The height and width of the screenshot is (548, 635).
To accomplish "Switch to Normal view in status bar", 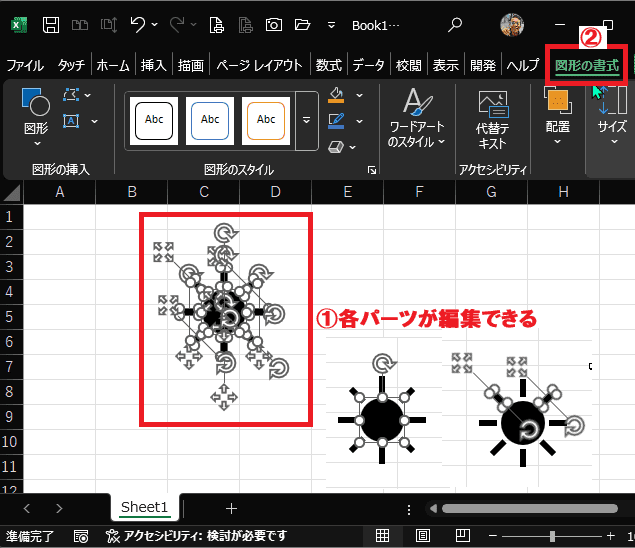I will click(382, 535).
